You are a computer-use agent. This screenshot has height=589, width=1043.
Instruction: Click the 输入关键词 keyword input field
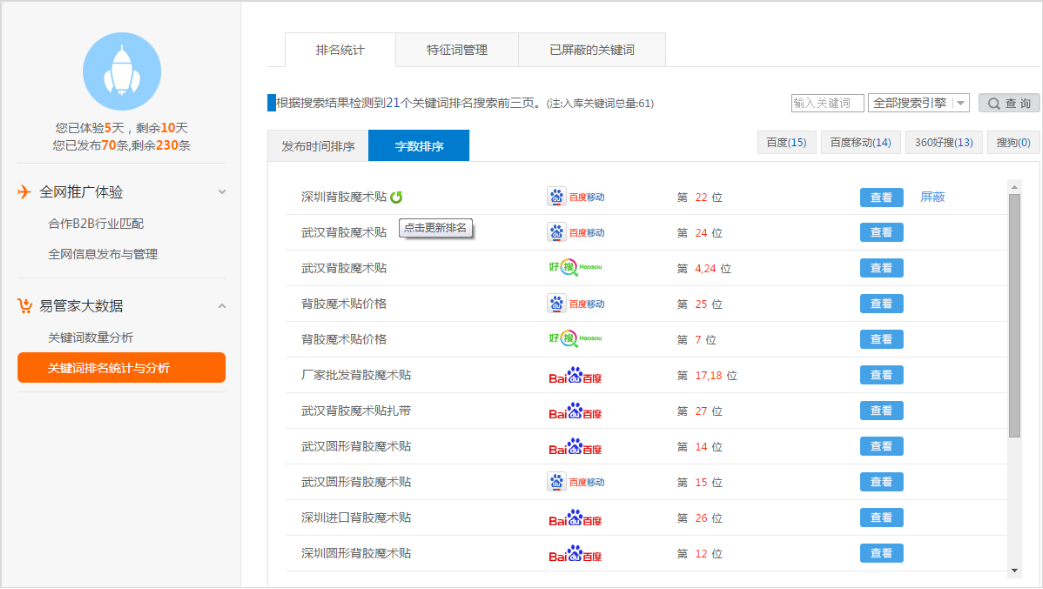pos(827,103)
